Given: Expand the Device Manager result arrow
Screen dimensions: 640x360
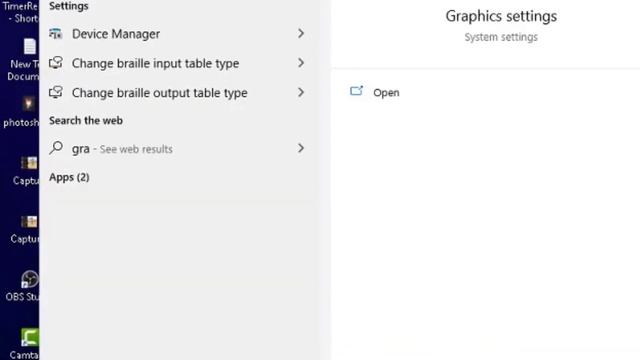Looking at the screenshot, I should click(x=301, y=33).
